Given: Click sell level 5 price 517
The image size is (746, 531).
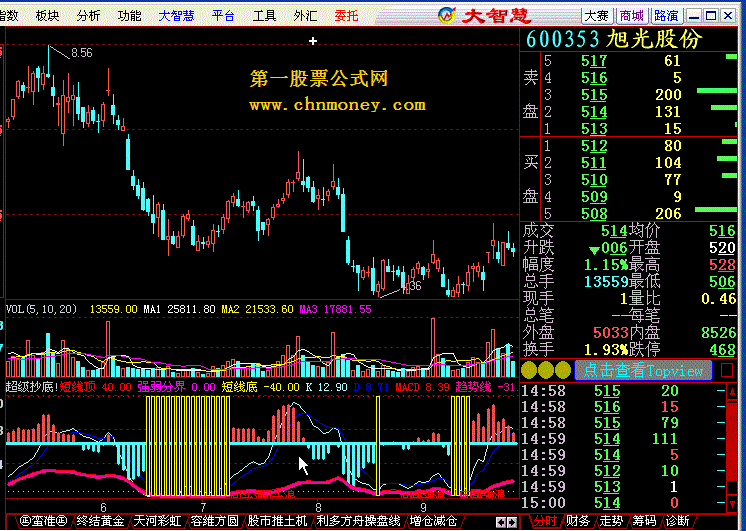Looking at the screenshot, I should [594, 61].
